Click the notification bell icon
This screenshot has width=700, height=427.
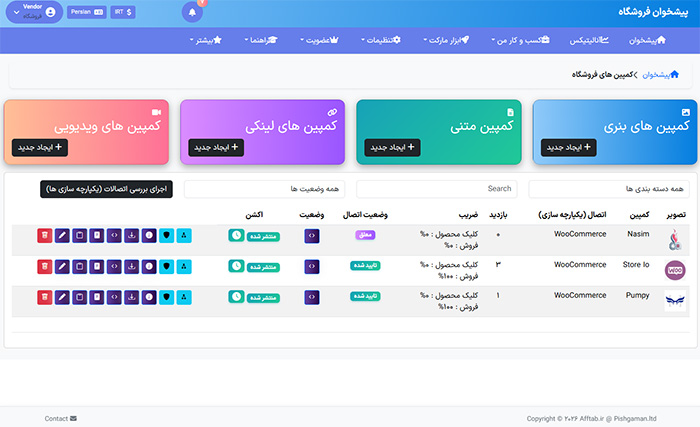192,13
